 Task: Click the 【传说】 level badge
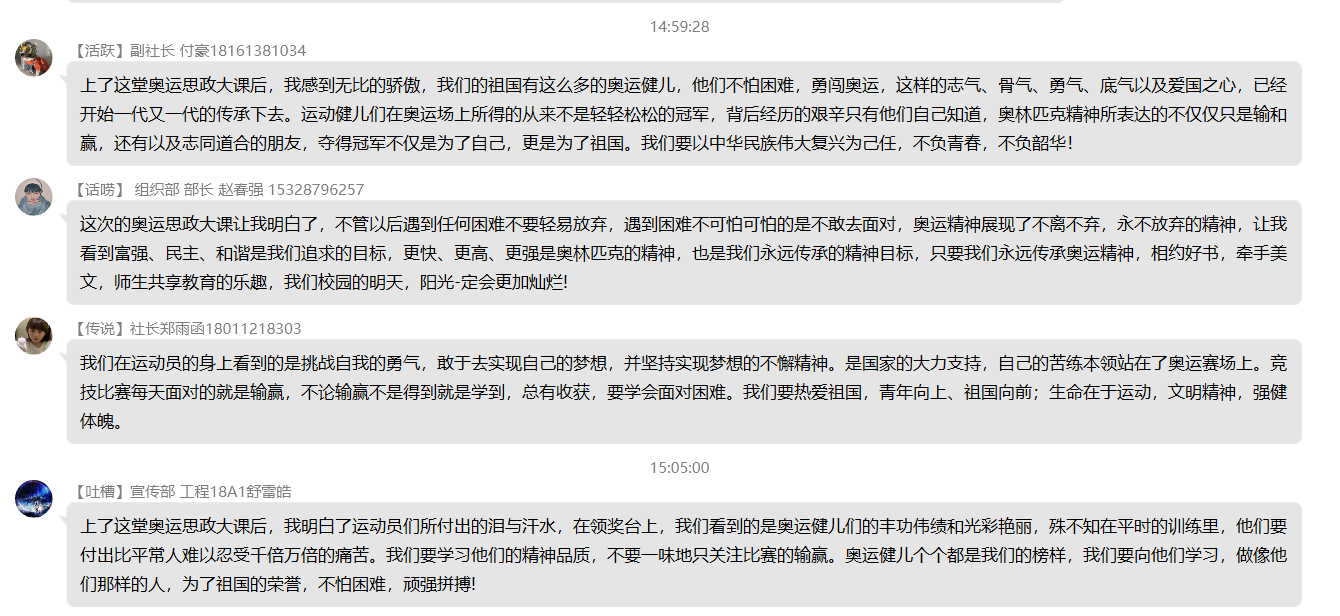[99, 329]
